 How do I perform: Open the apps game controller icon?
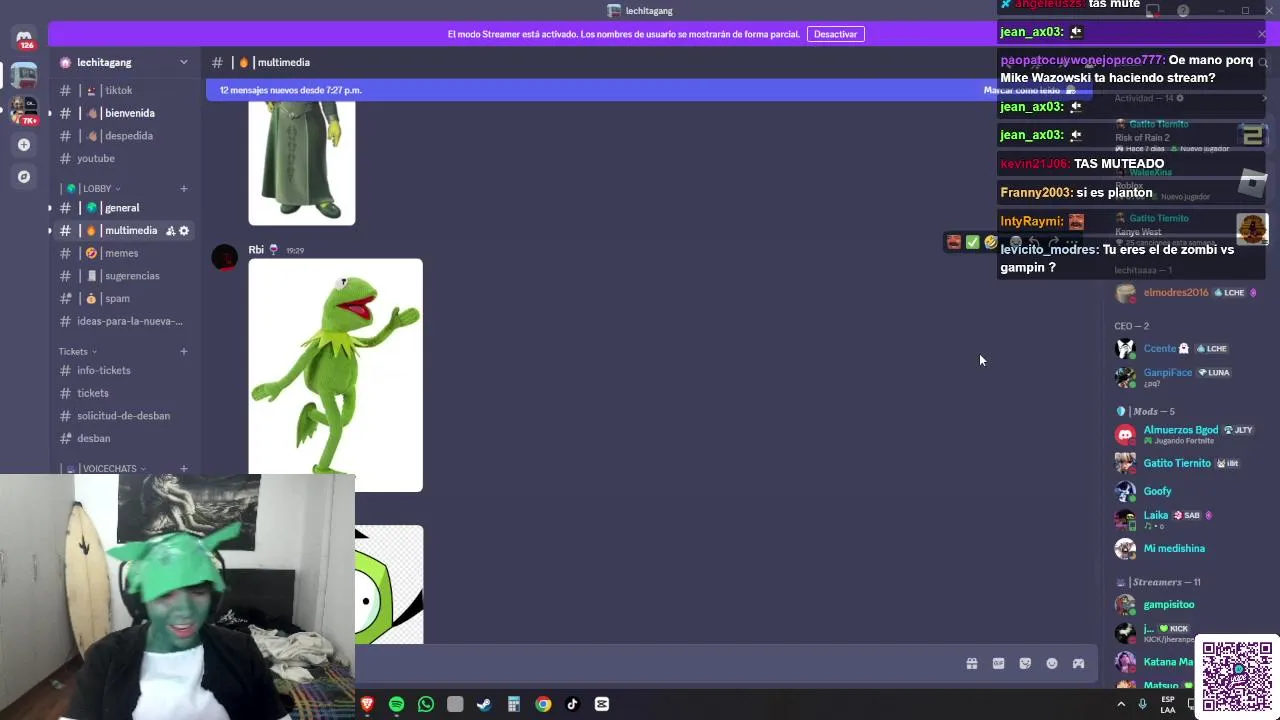coord(1079,664)
